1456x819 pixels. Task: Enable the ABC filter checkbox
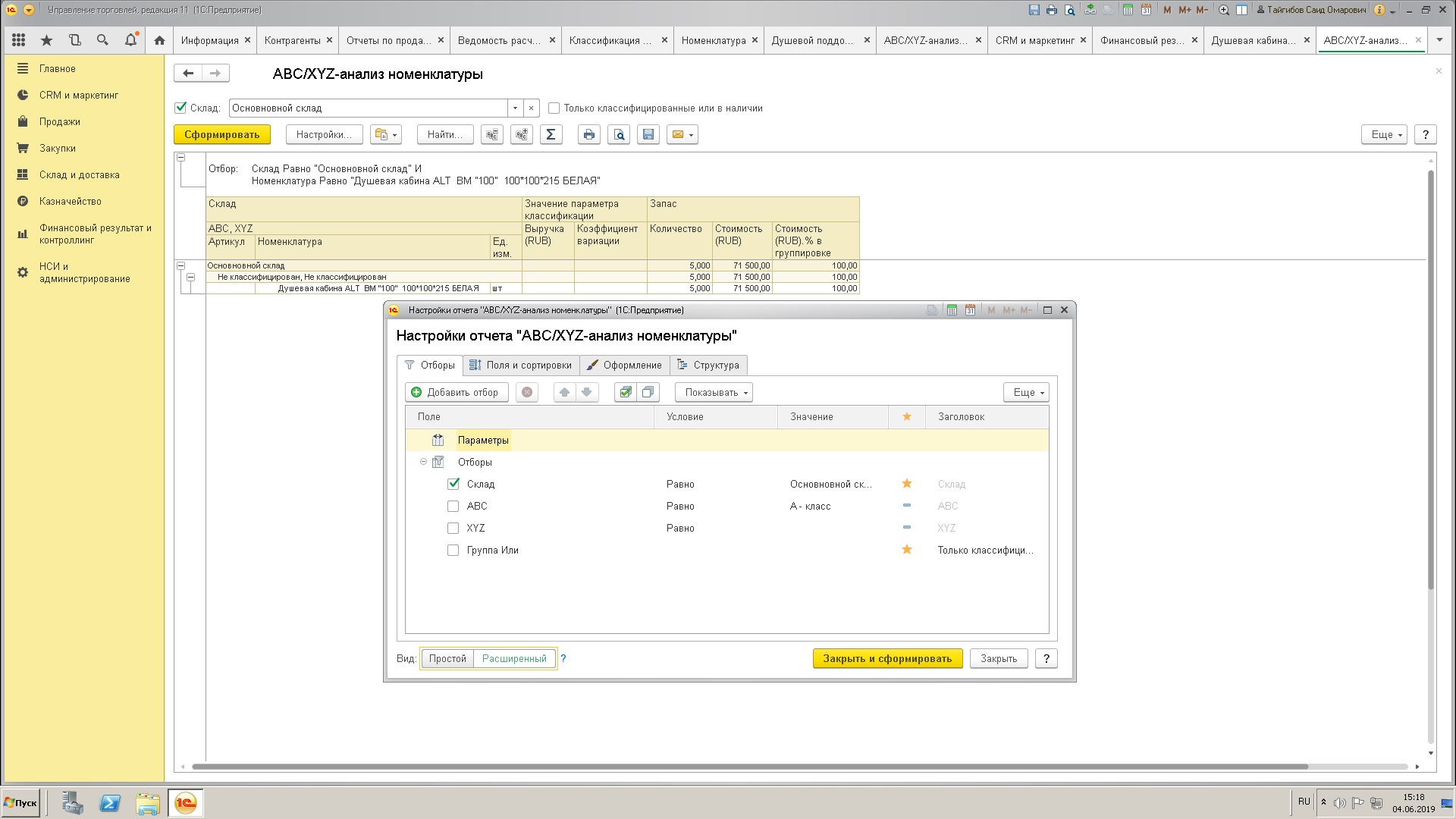pos(453,506)
